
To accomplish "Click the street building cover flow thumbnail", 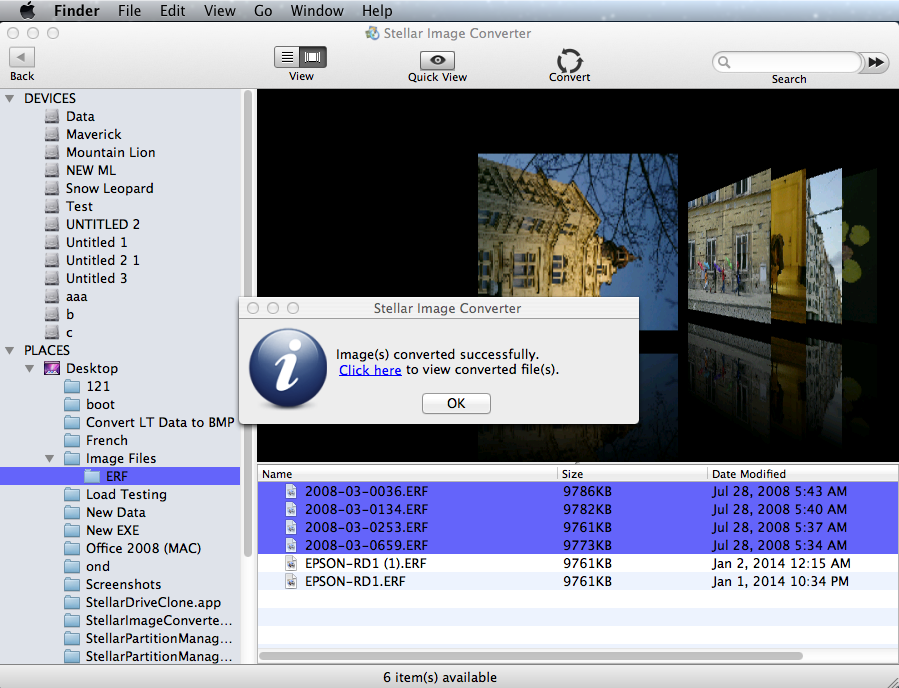I will coord(729,247).
